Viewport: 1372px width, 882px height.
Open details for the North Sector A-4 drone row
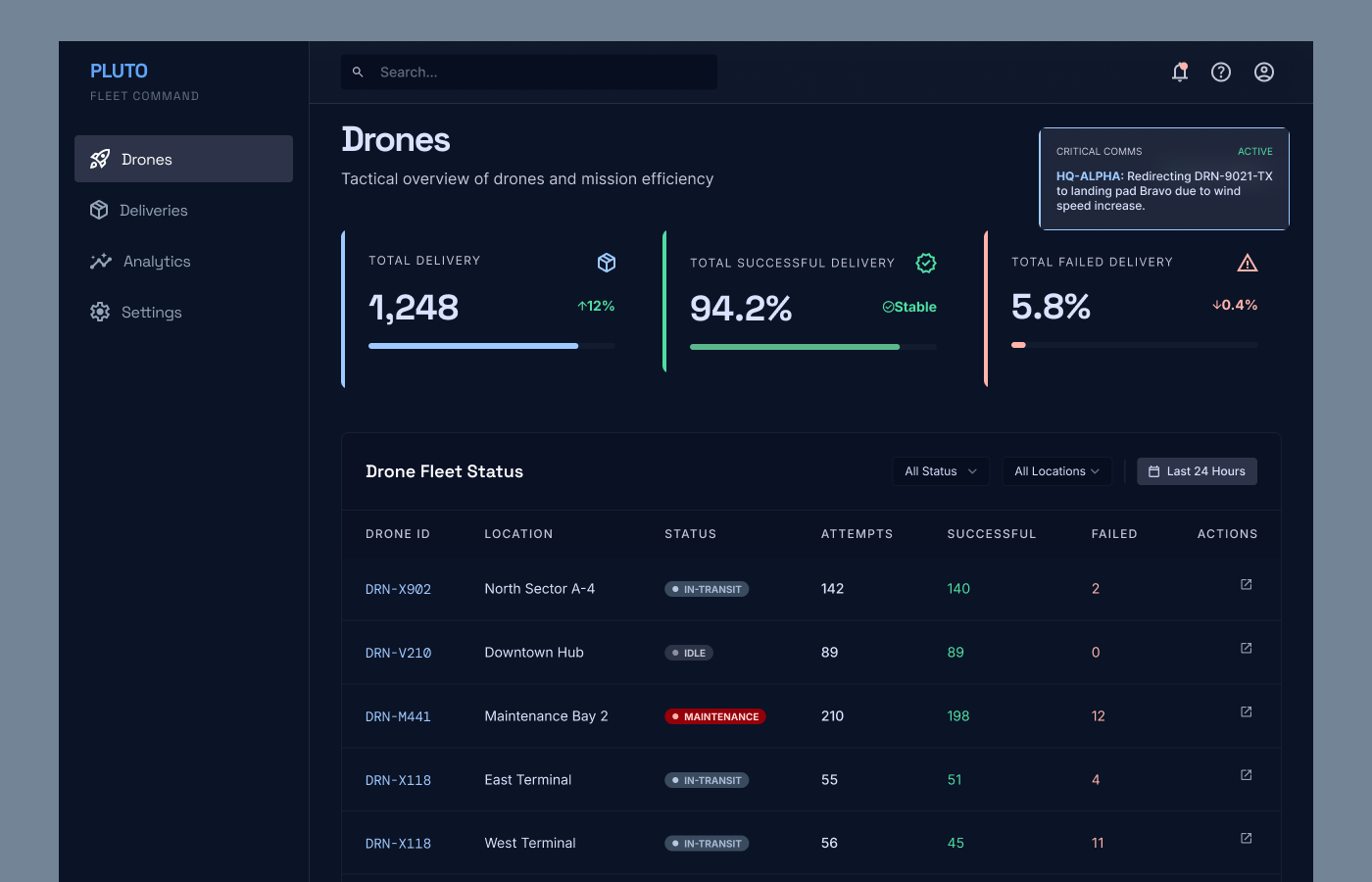point(1247,585)
